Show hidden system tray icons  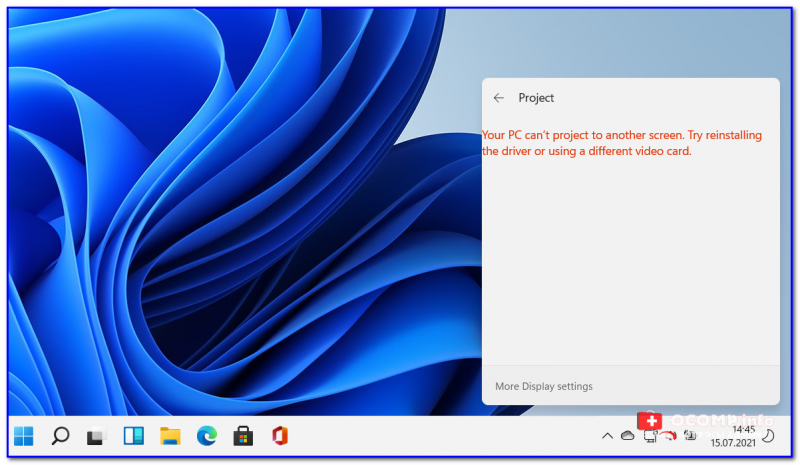click(607, 436)
